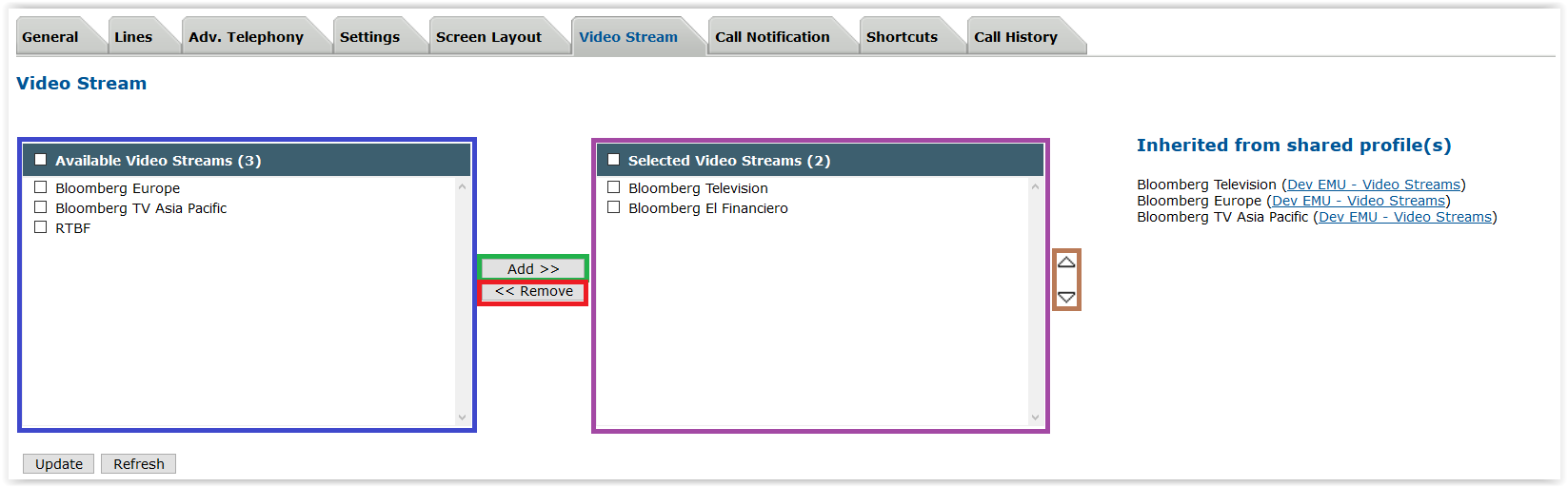Open Dev EMU link beside Bloomberg Europe
Screen dimensions: 1568x487
pyautogui.click(x=1359, y=201)
